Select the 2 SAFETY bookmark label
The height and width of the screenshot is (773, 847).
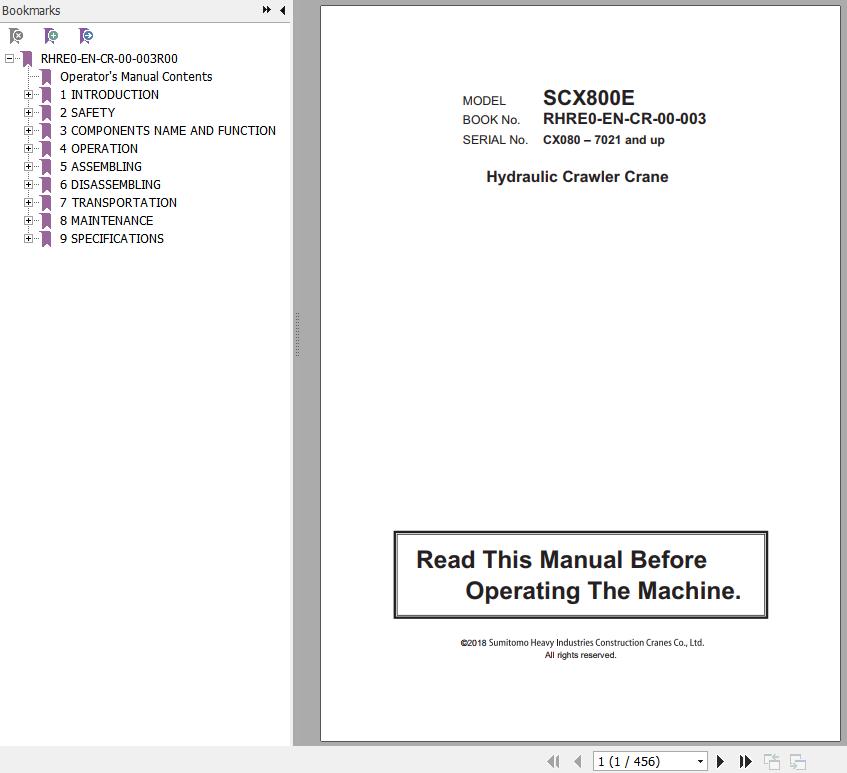pyautogui.click(x=88, y=112)
